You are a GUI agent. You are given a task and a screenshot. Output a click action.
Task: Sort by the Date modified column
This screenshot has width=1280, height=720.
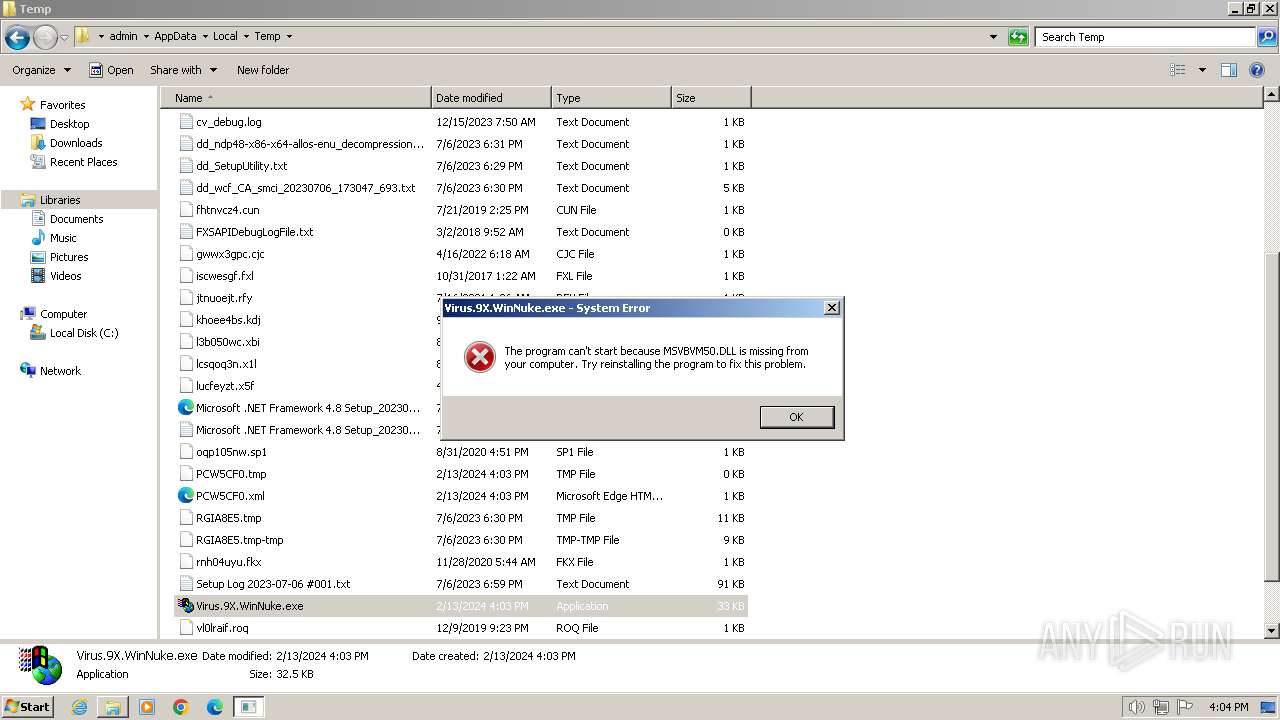coord(491,98)
